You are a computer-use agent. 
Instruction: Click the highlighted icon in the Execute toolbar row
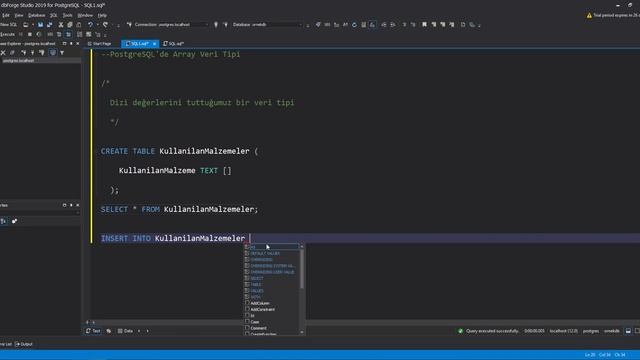click(68, 34)
